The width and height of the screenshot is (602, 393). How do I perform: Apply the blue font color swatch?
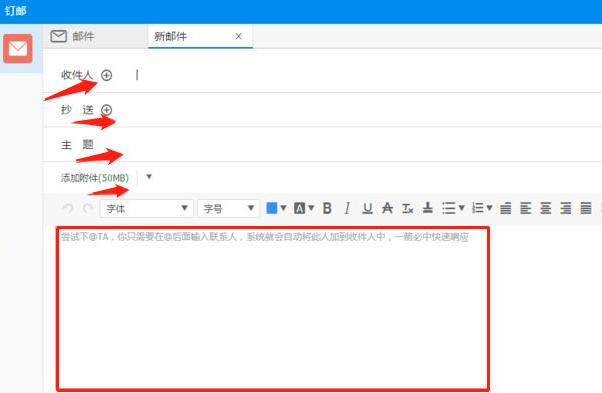(271, 208)
